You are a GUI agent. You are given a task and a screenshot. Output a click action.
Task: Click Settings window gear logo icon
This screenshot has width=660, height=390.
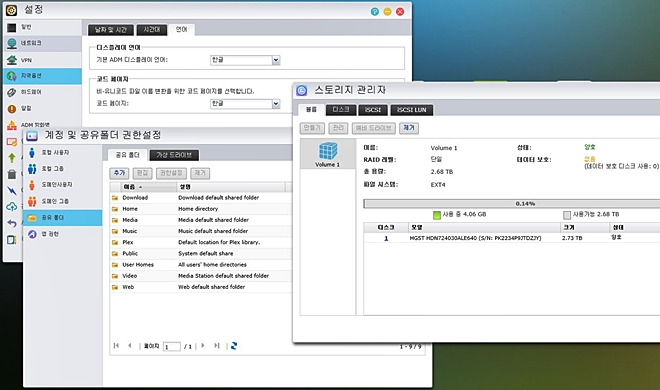[x=11, y=10]
